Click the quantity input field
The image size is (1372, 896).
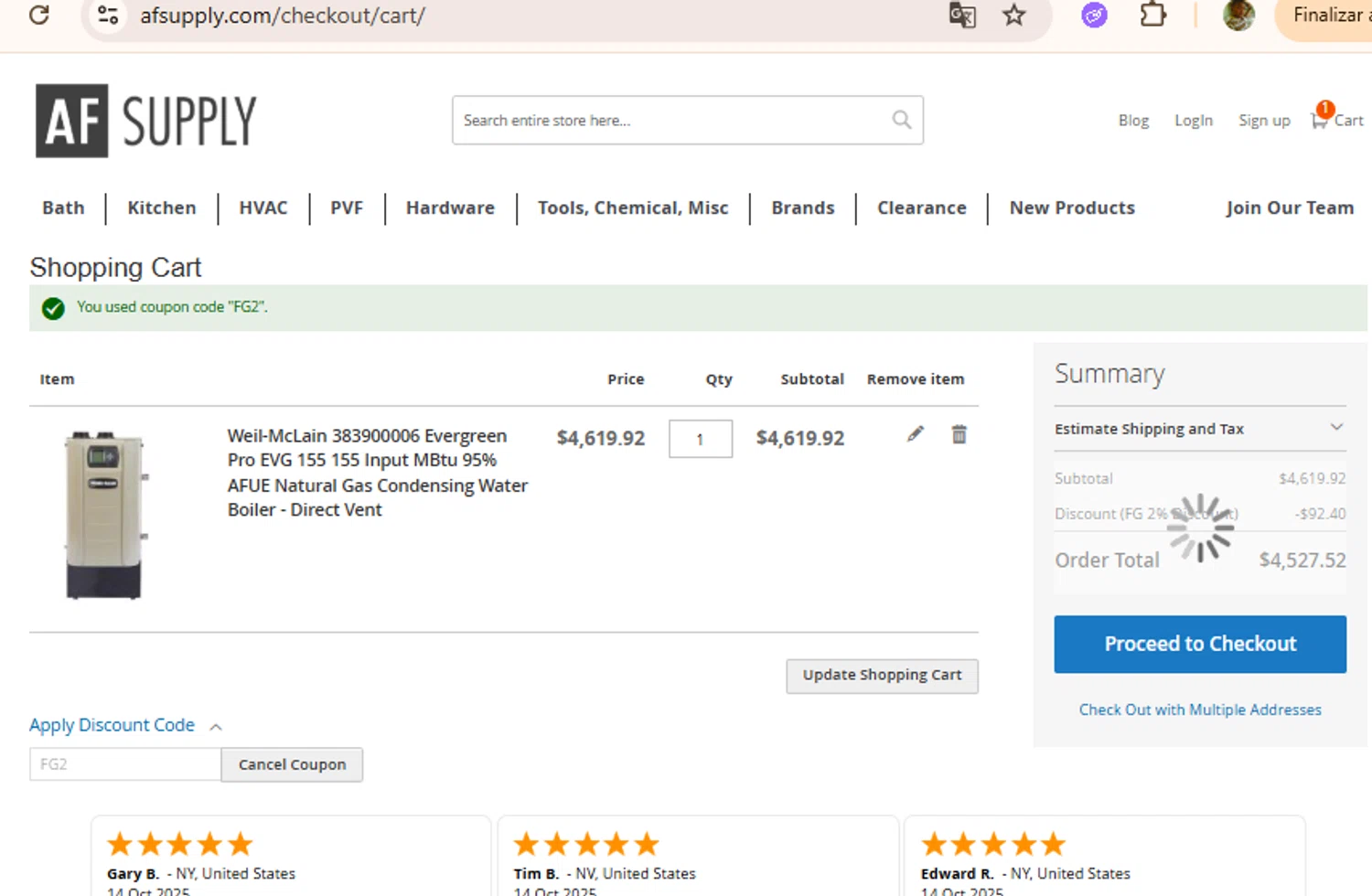(701, 439)
